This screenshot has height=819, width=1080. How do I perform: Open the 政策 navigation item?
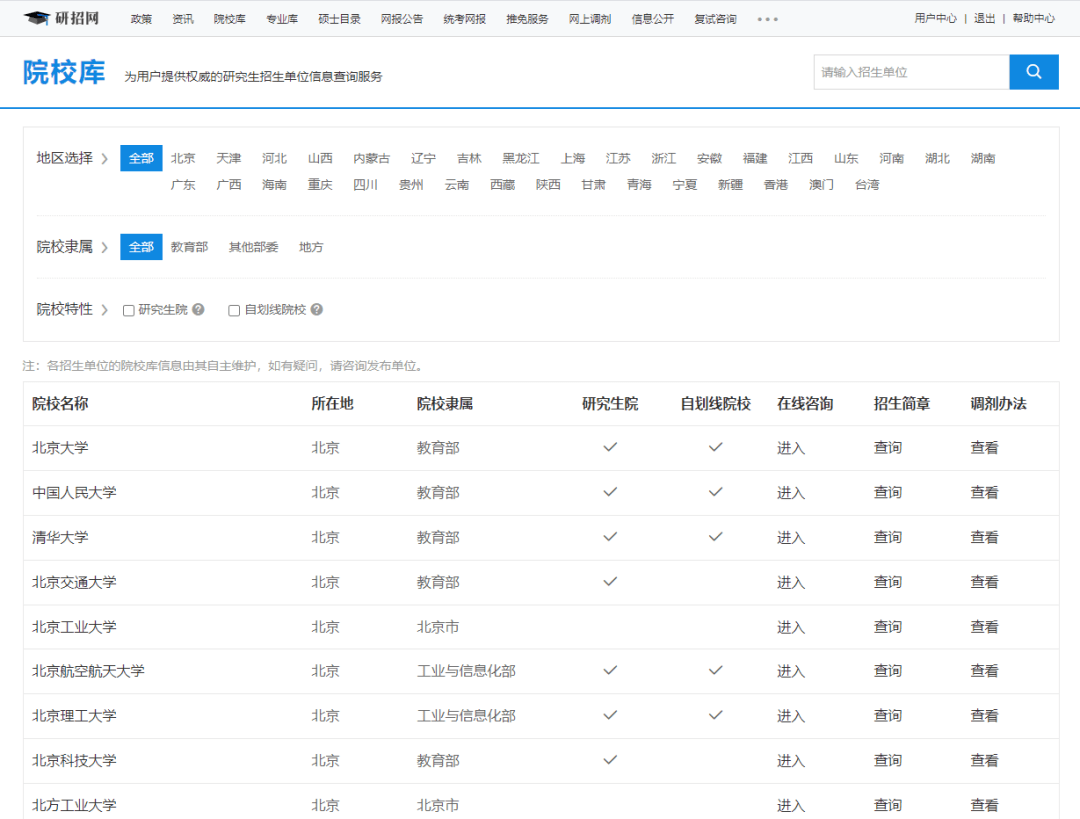[141, 19]
